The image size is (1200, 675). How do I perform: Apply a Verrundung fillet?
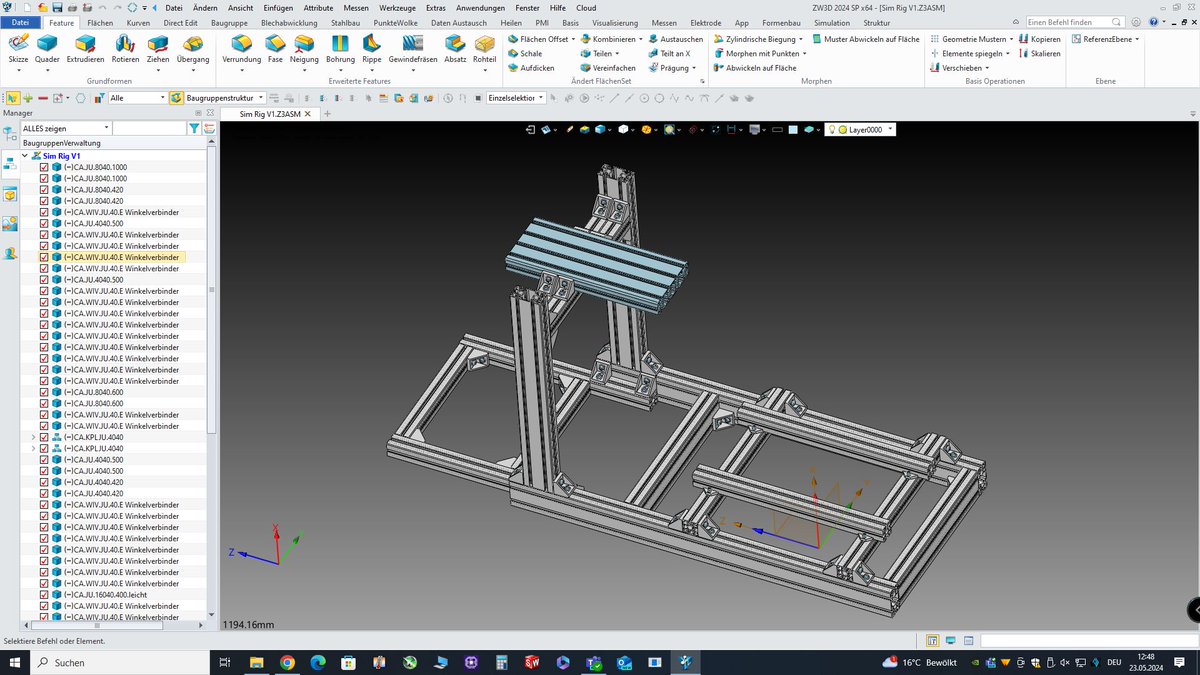[x=241, y=48]
